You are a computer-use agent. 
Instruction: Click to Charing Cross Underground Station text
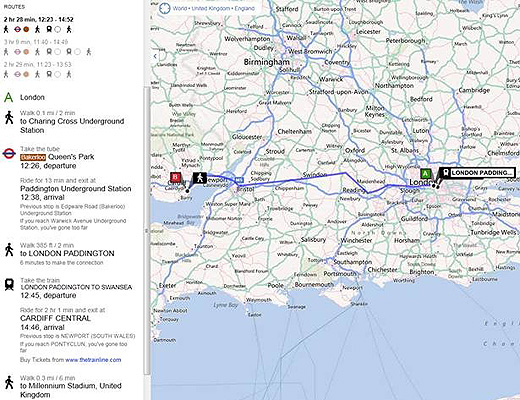(72, 126)
